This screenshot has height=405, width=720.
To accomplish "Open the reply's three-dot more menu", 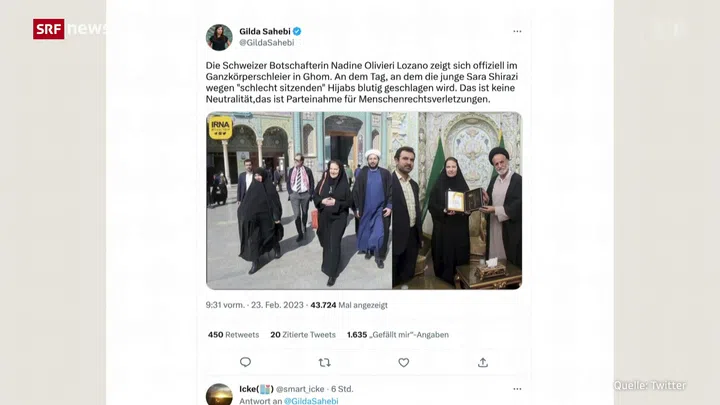I will point(517,389).
